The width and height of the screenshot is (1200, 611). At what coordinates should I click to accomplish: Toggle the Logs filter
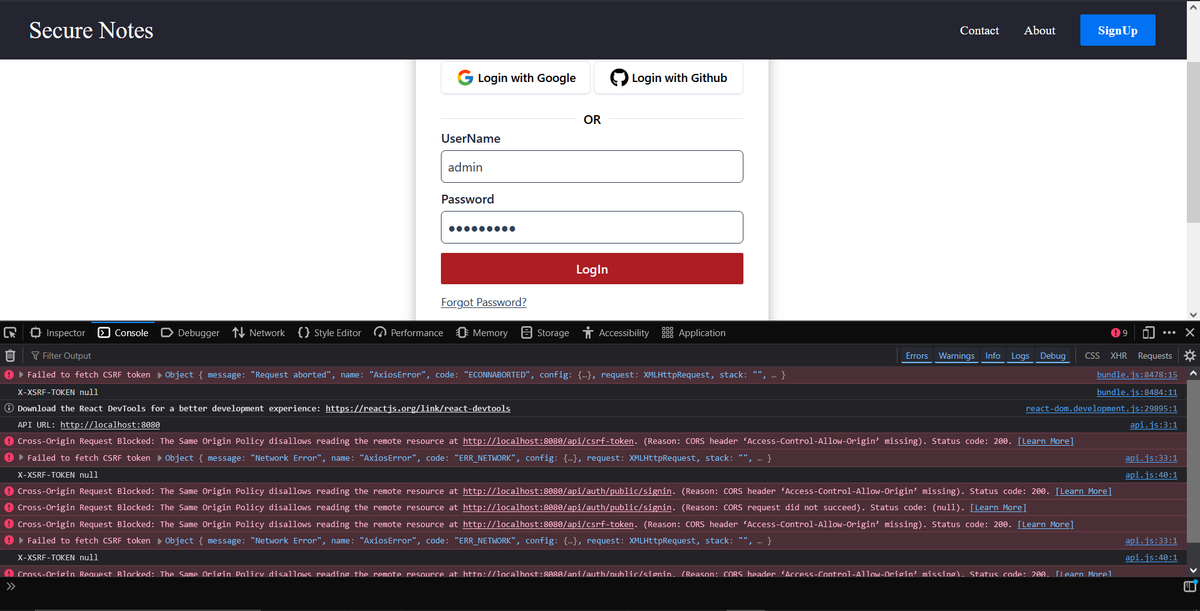[x=1020, y=355]
